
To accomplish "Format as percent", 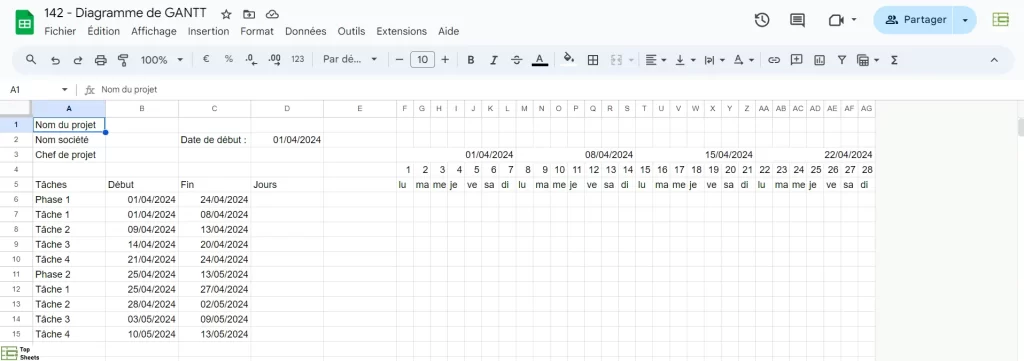I will coord(229,59).
